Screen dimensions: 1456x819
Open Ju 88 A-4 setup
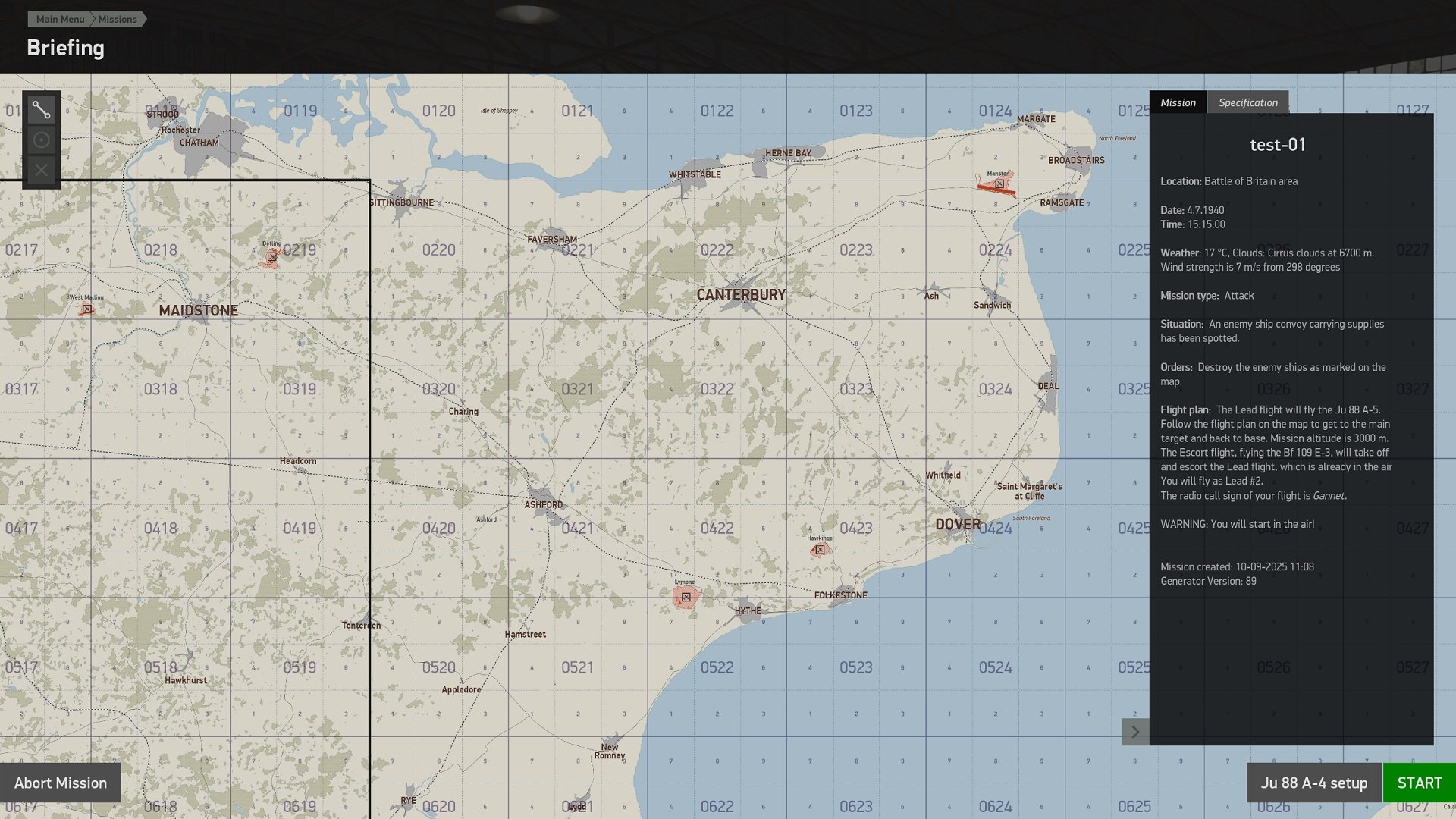pyautogui.click(x=1313, y=783)
